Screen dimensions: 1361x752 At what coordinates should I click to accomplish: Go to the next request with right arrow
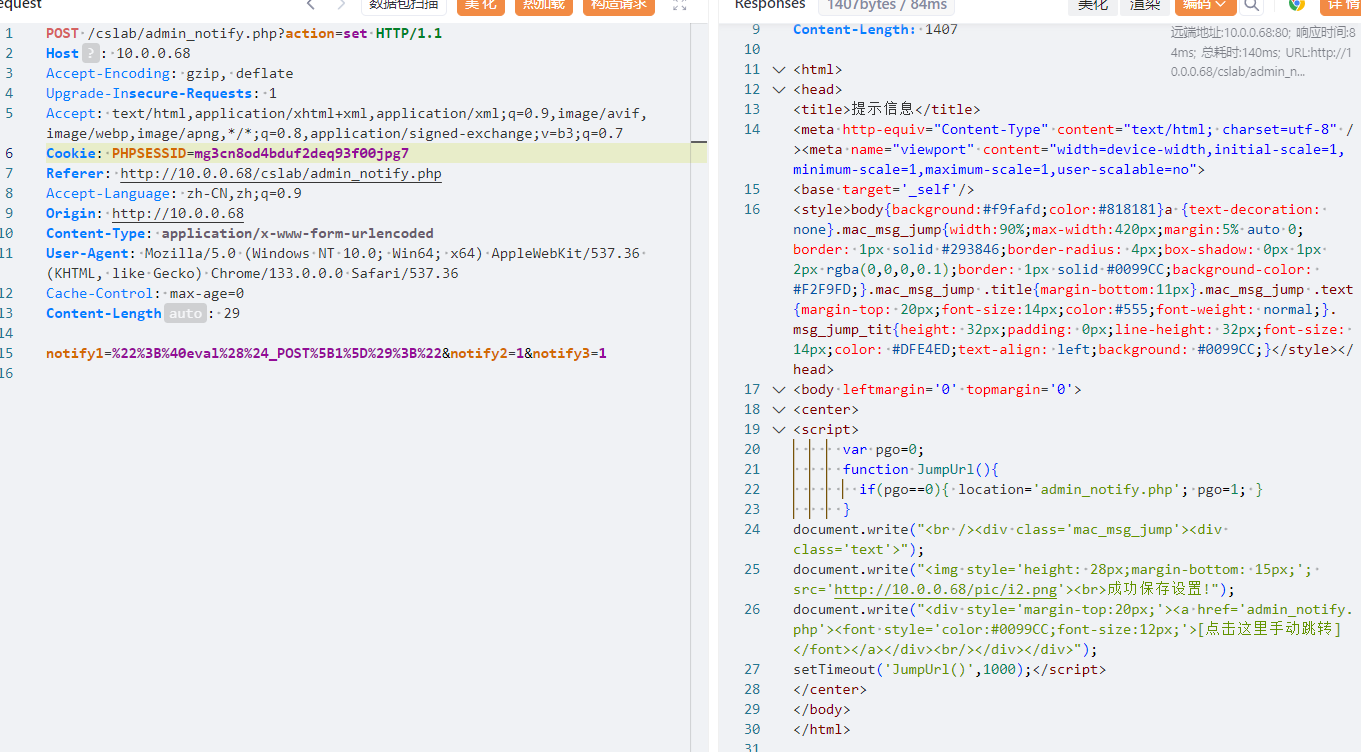pyautogui.click(x=340, y=5)
